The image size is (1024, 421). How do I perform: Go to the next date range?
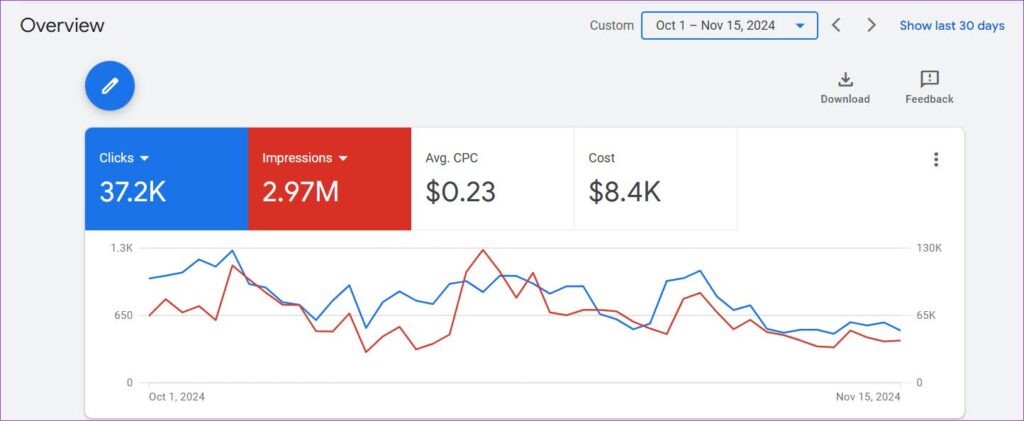tap(871, 25)
